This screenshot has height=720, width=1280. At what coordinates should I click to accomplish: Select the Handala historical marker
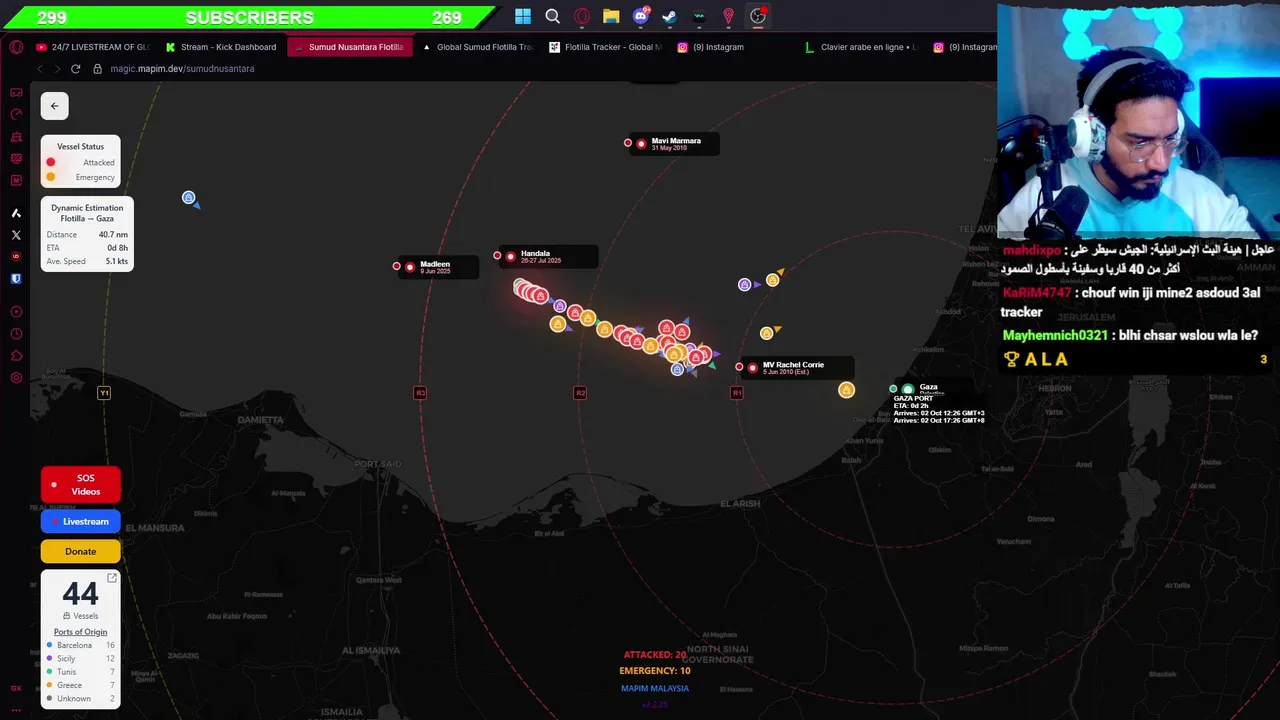[511, 257]
